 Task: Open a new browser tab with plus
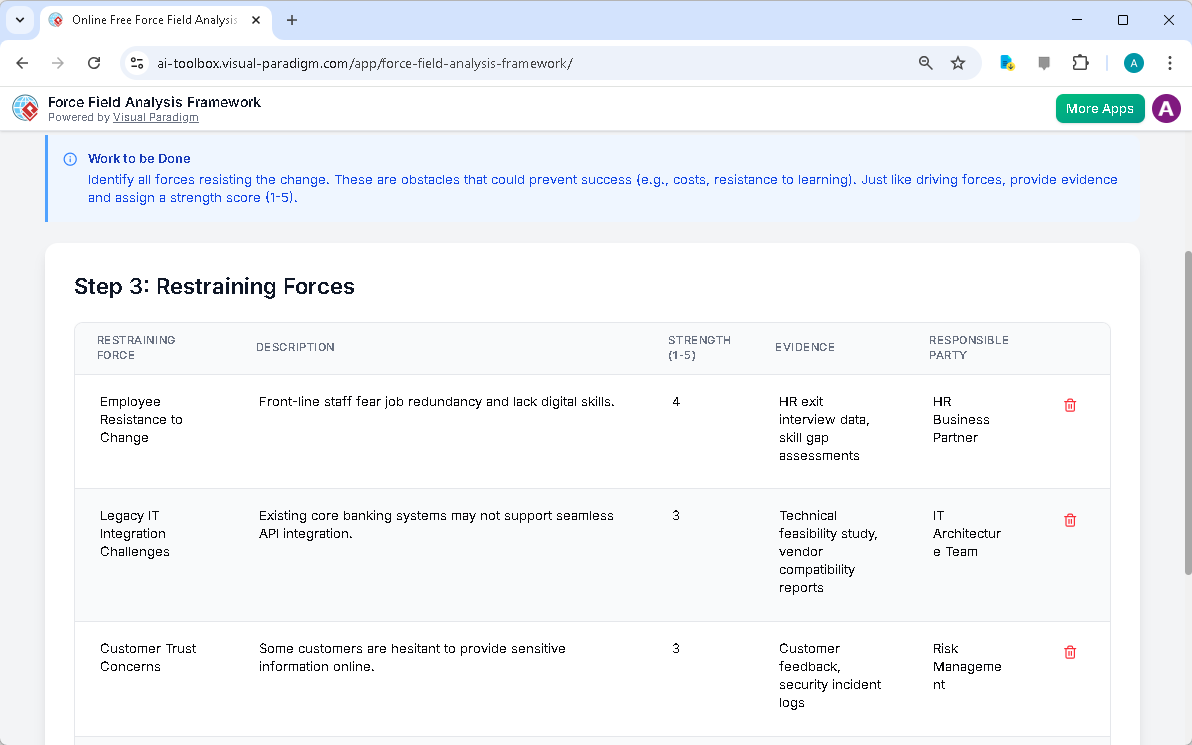290,20
